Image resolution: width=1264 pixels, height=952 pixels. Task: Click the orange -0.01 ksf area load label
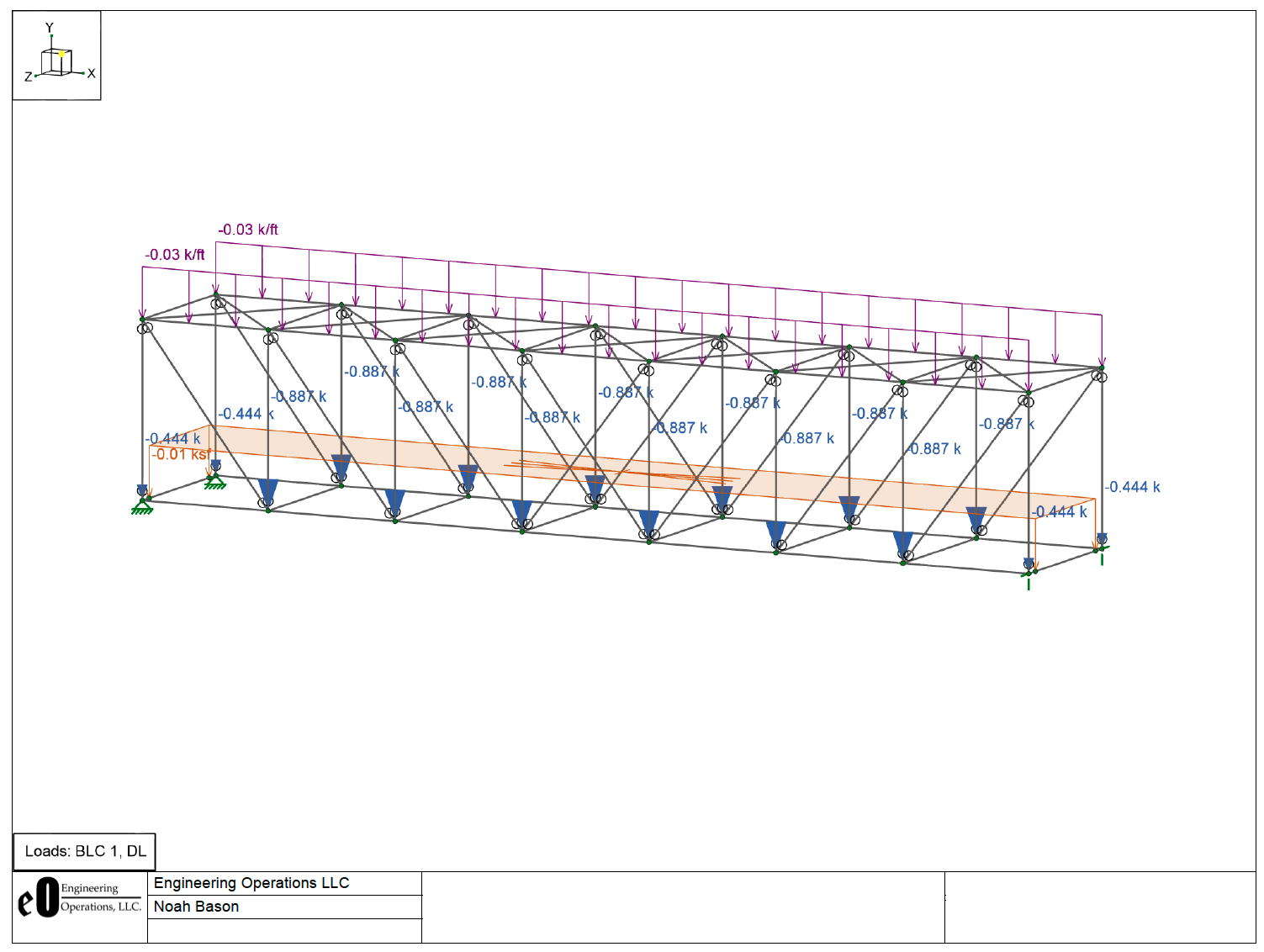point(180,454)
